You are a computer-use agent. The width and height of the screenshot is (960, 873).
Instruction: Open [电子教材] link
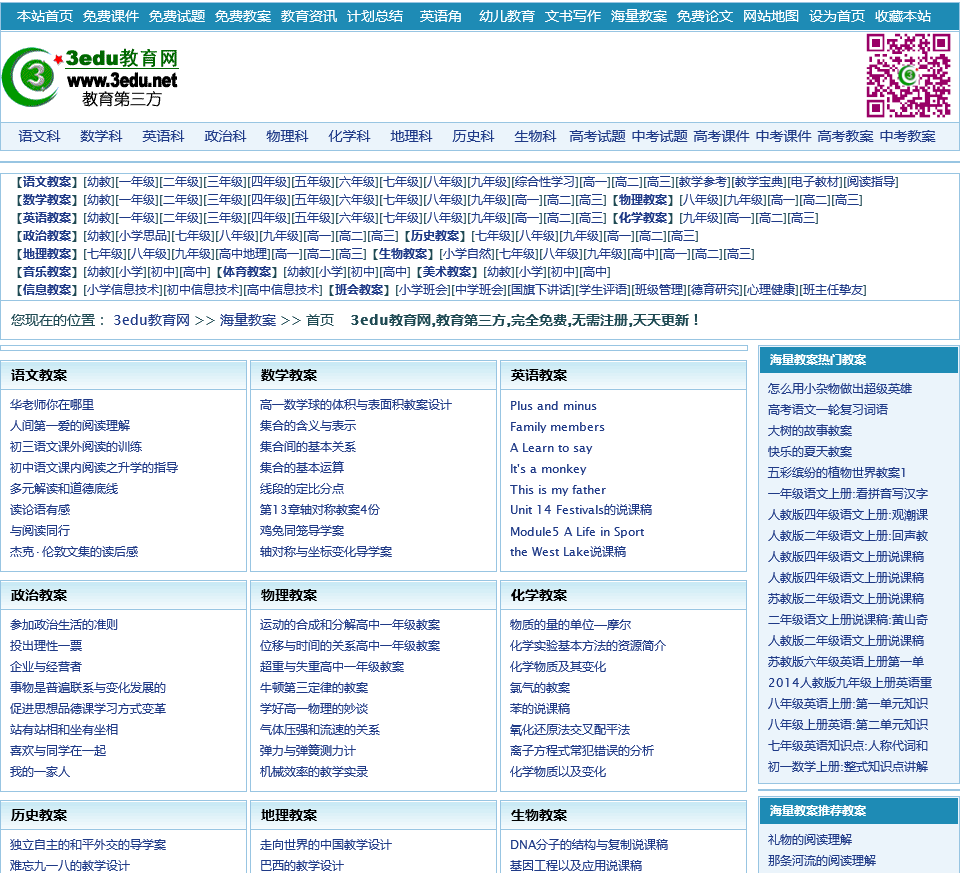814,182
